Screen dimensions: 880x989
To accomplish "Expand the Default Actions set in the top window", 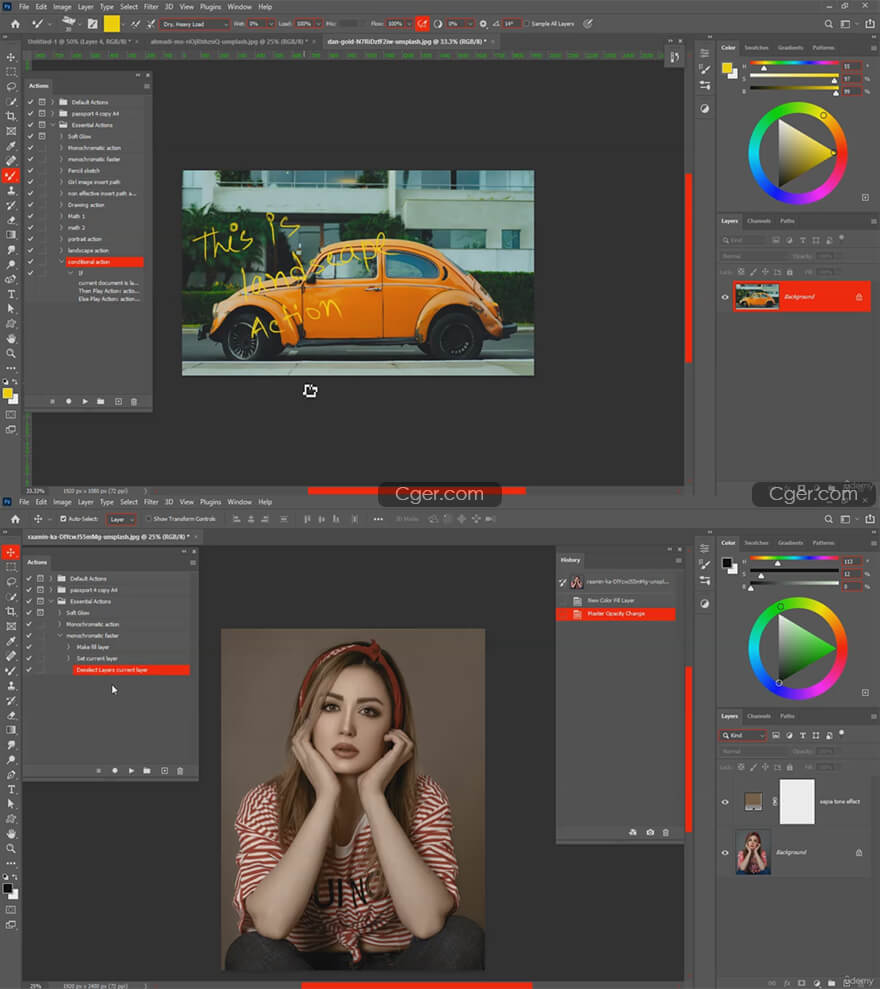I will click(x=52, y=102).
